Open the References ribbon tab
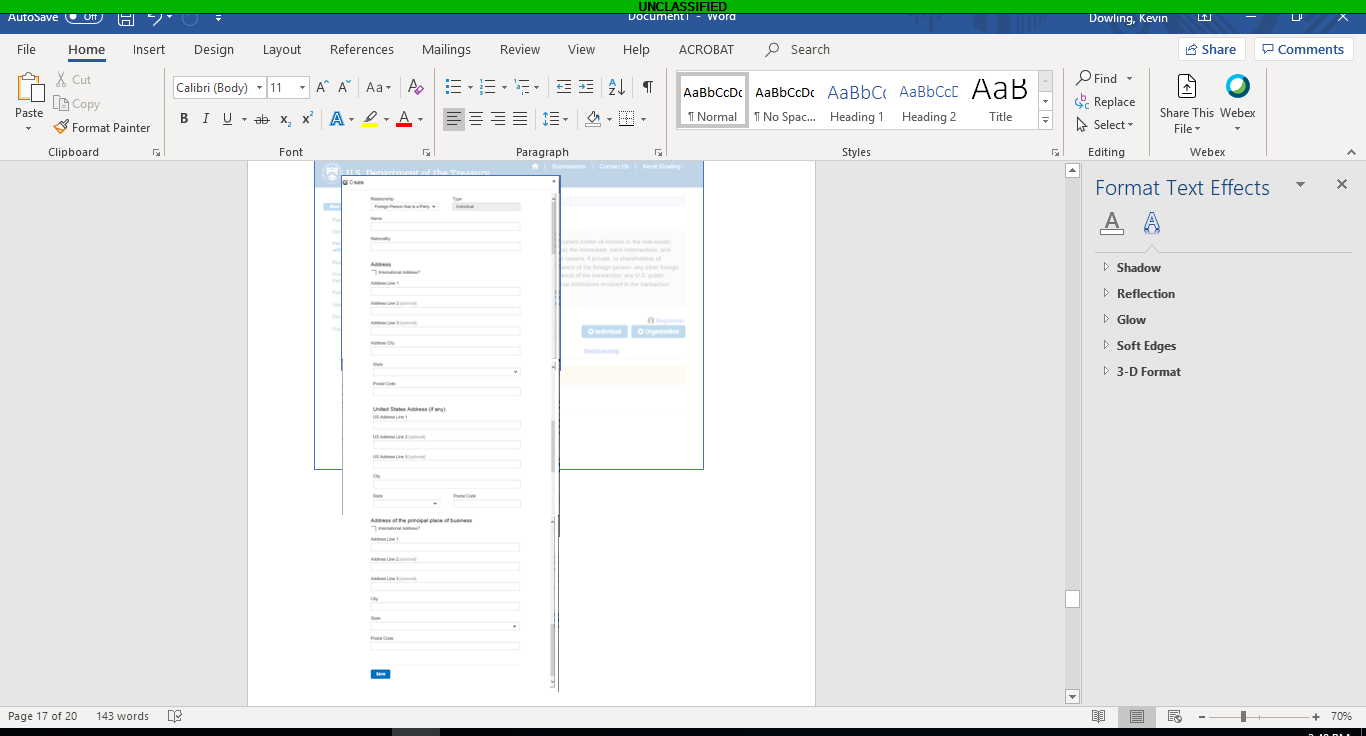Image resolution: width=1366 pixels, height=736 pixels. [x=362, y=49]
